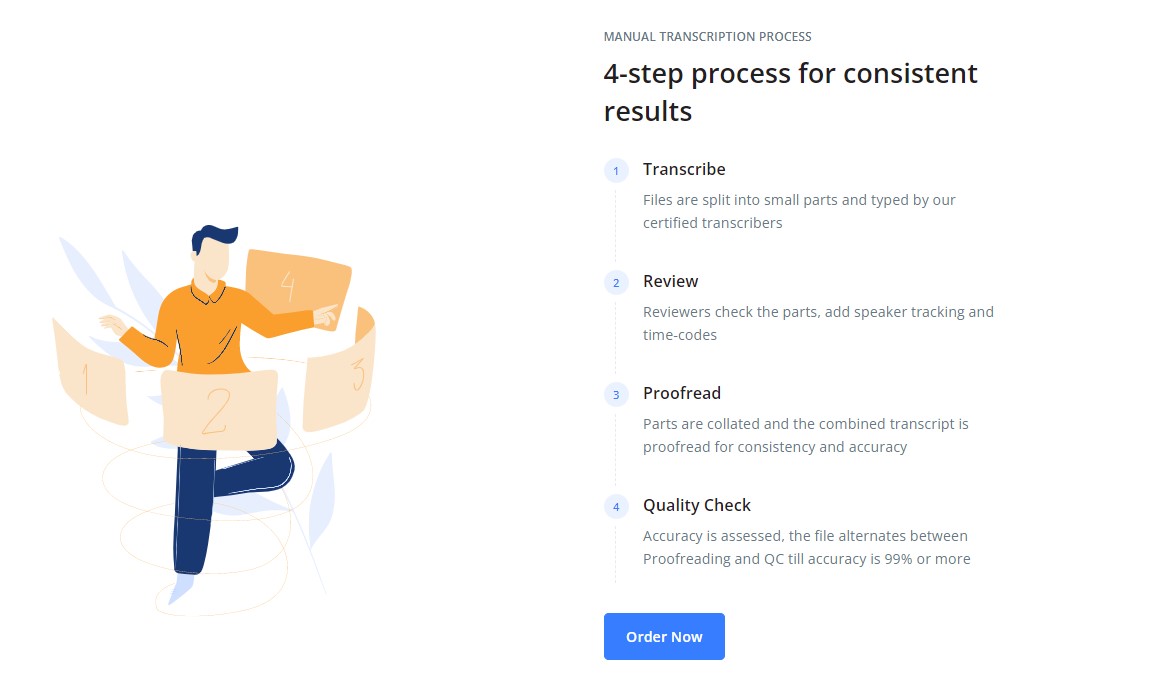Click the speaker tracking and time-codes text
1157x686 pixels.
(818, 323)
